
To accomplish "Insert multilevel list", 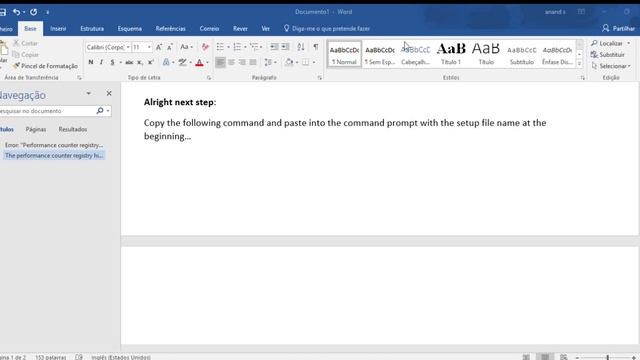I will pyautogui.click(x=254, y=47).
